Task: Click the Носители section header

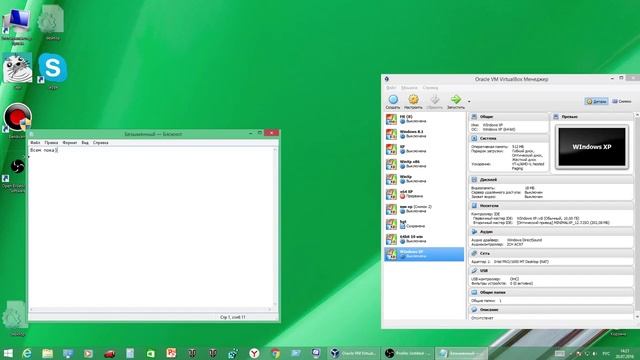Action: pos(551,206)
